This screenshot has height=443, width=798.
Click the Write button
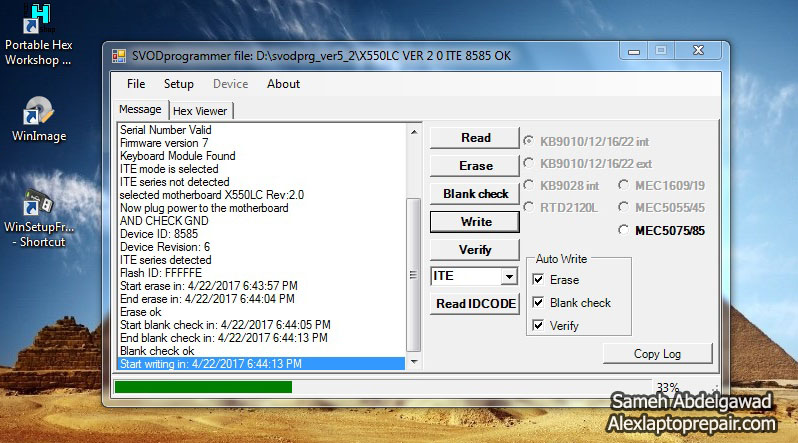tap(475, 222)
